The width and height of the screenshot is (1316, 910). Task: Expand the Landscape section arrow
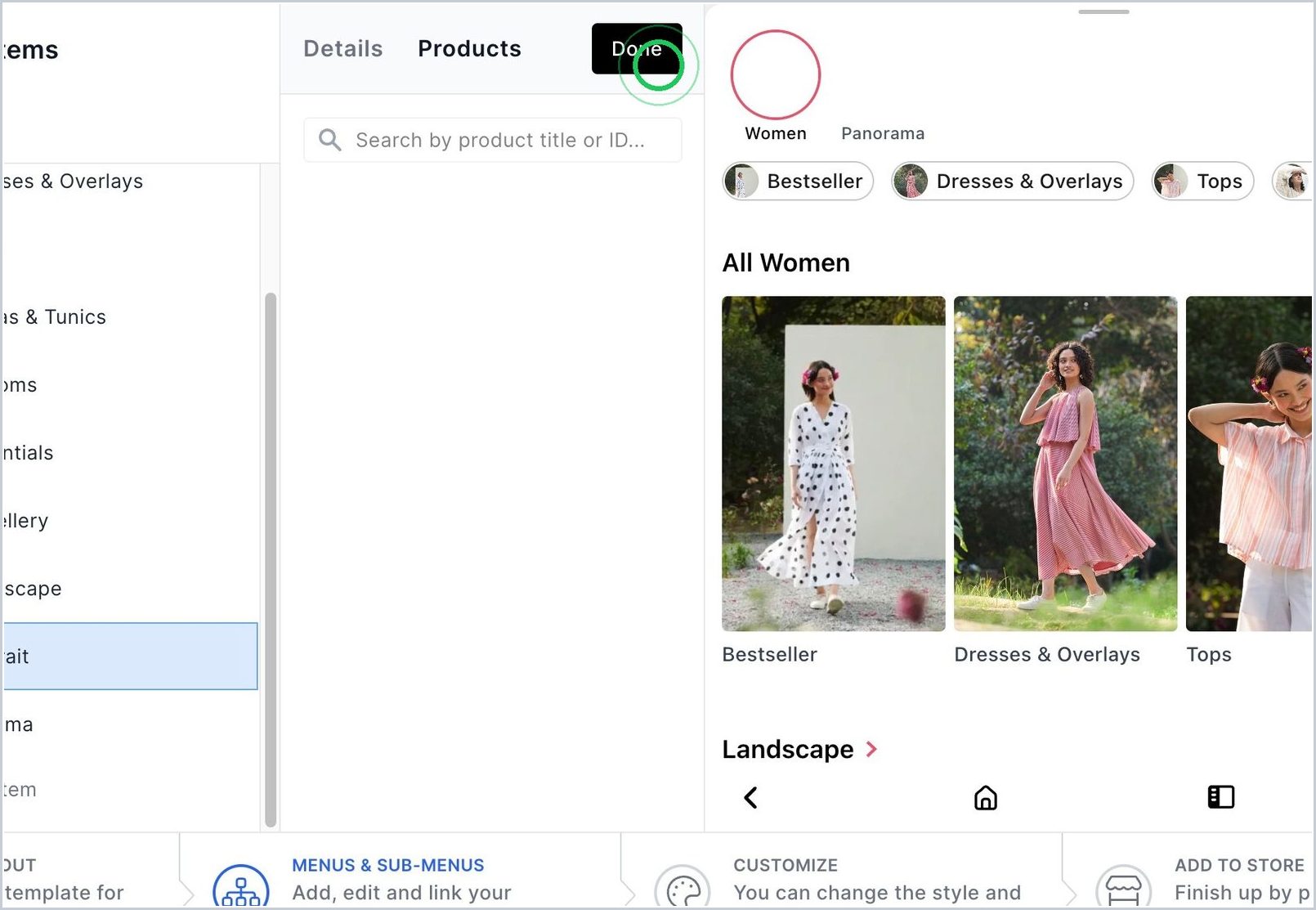[871, 749]
